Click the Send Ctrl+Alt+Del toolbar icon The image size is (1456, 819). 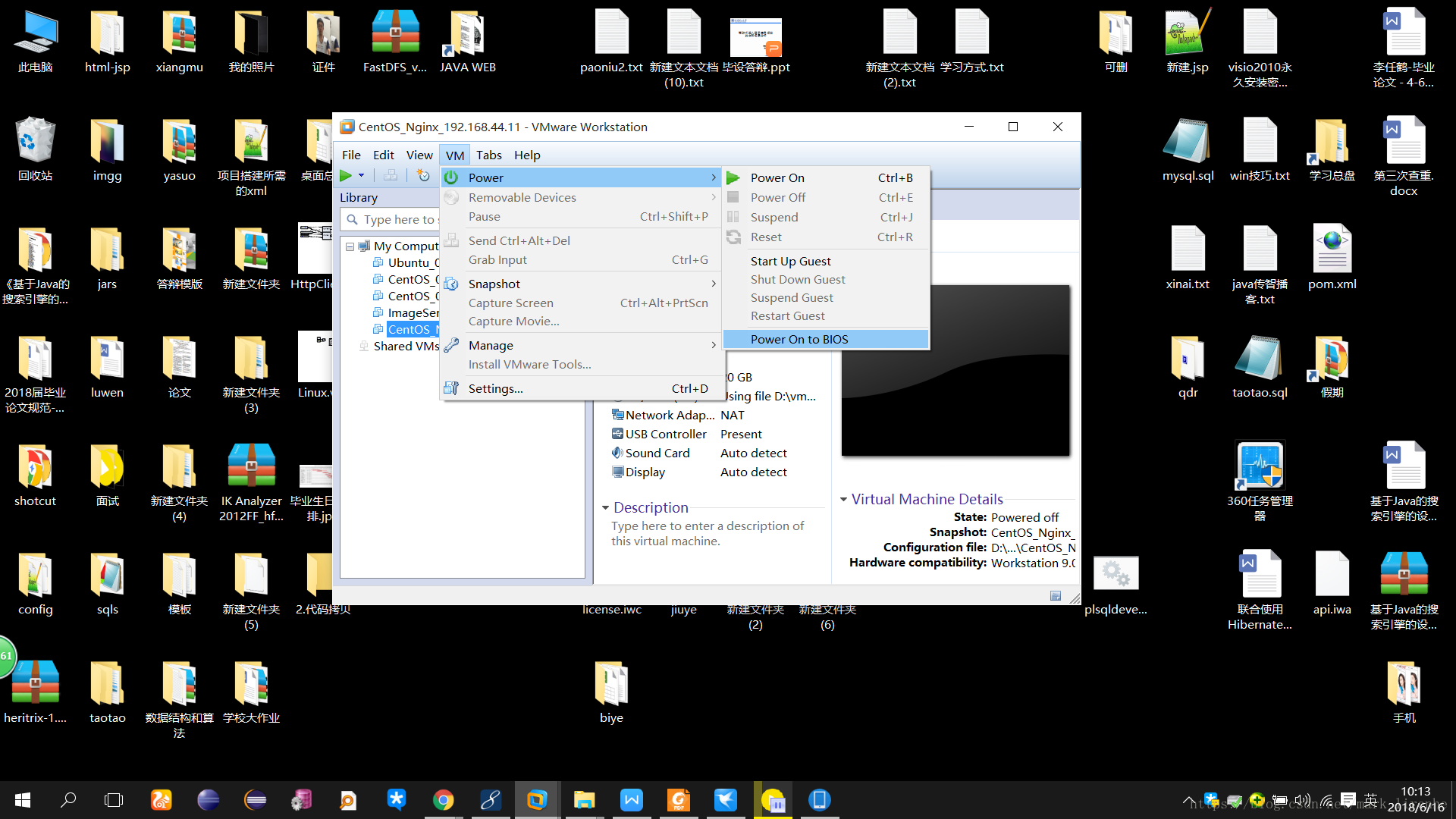391,176
